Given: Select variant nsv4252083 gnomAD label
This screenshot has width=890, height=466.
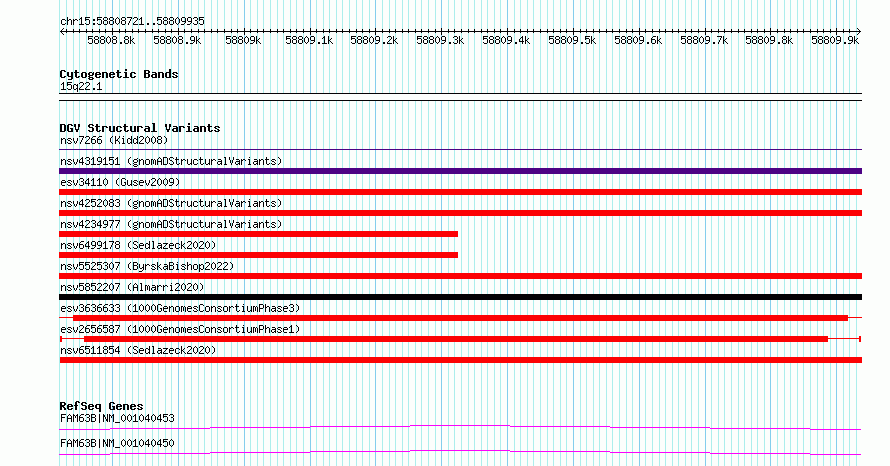Looking at the screenshot, I should coord(171,203).
